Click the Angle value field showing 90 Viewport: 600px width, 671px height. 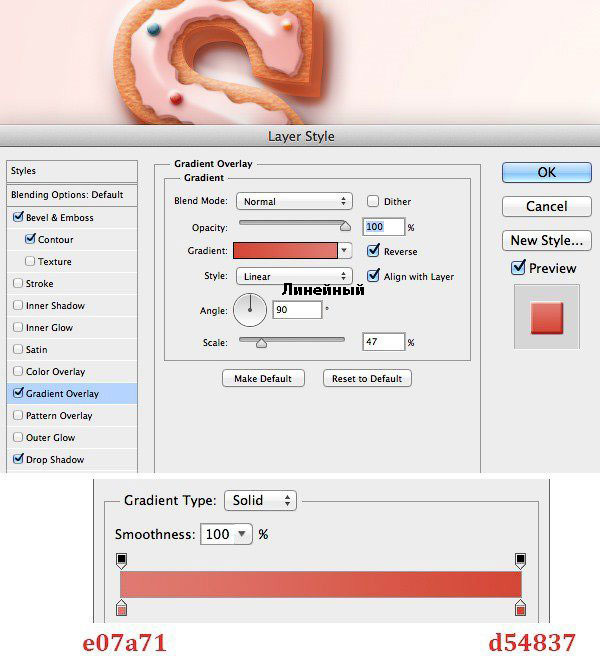(297, 309)
